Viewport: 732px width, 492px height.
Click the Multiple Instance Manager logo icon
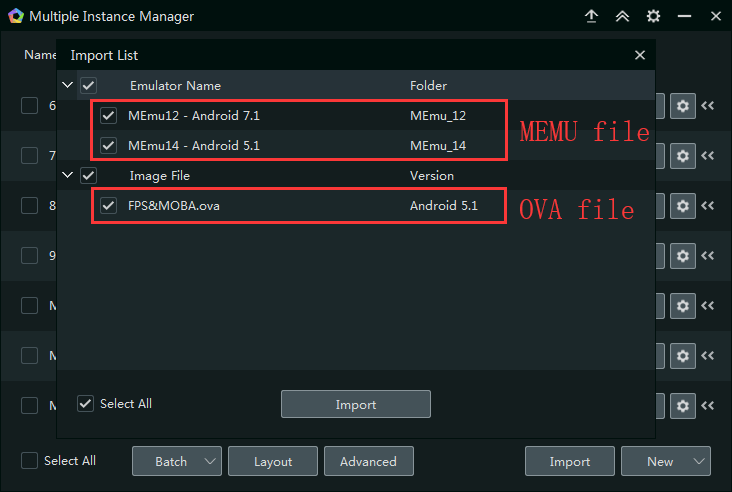point(15,17)
